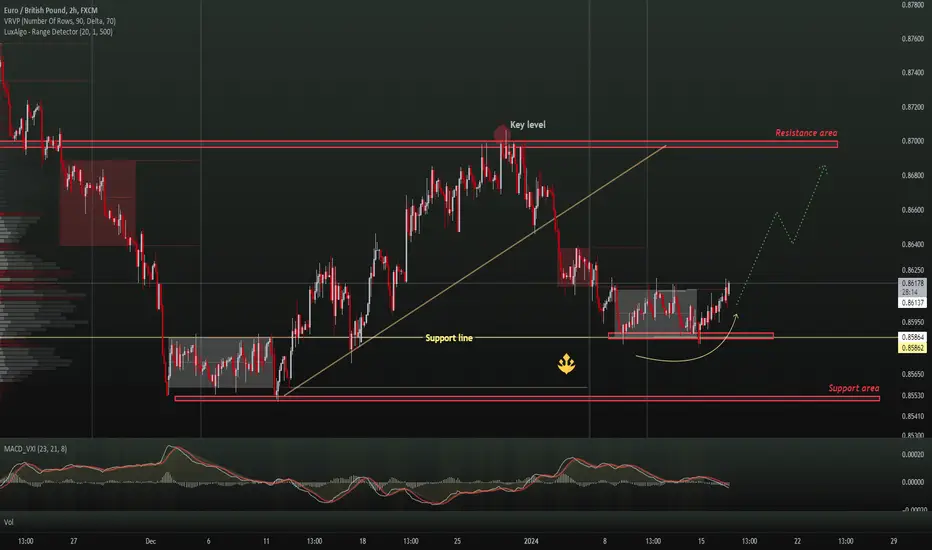The width and height of the screenshot is (932, 550).
Task: Select the Key level text annotation
Action: (528, 125)
